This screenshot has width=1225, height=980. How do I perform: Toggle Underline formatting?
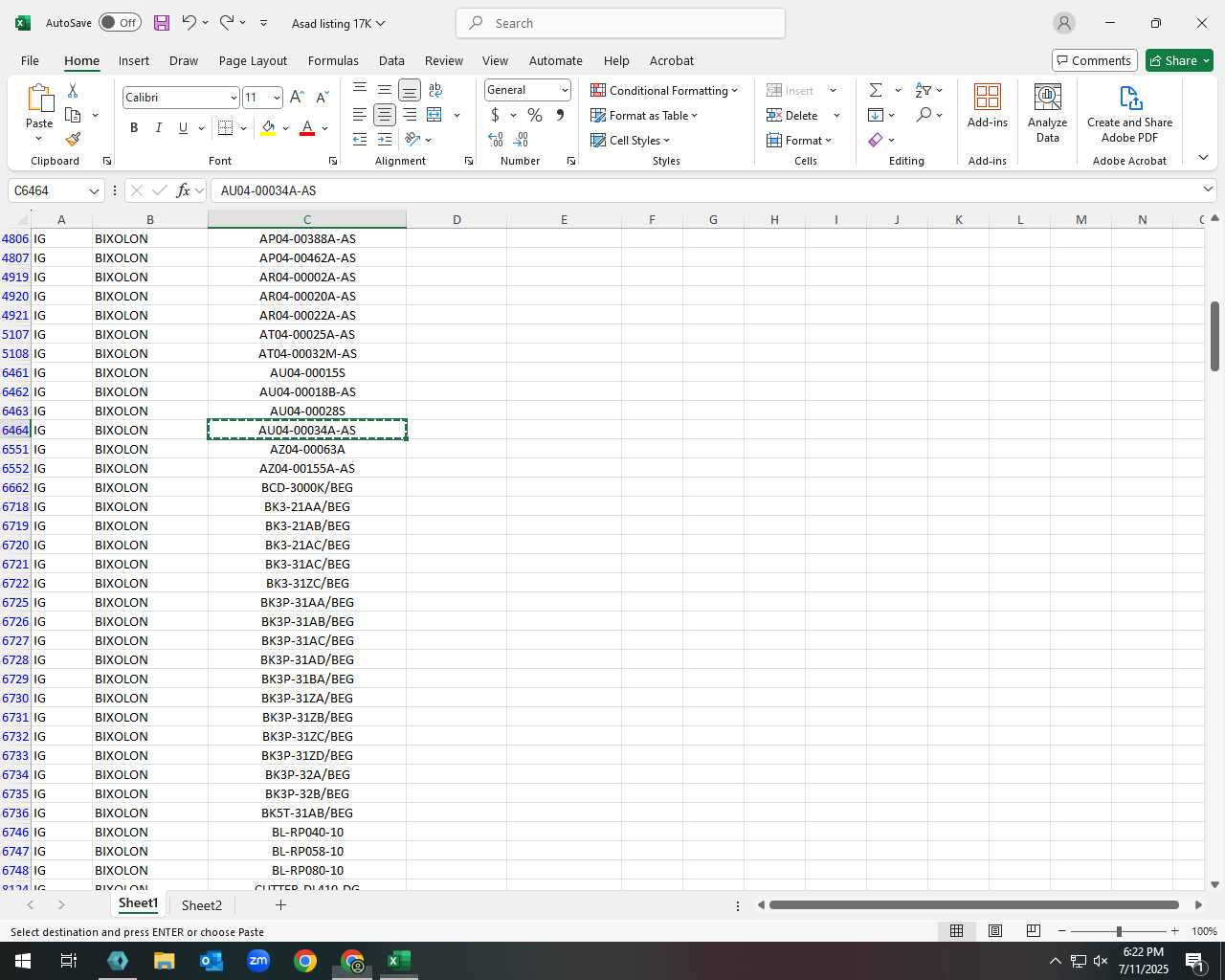(183, 127)
